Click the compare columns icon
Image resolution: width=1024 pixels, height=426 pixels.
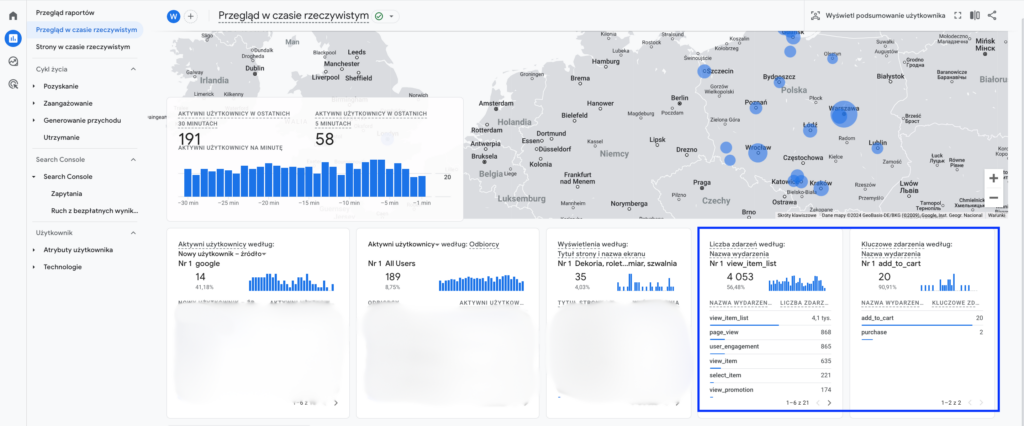click(x=975, y=16)
